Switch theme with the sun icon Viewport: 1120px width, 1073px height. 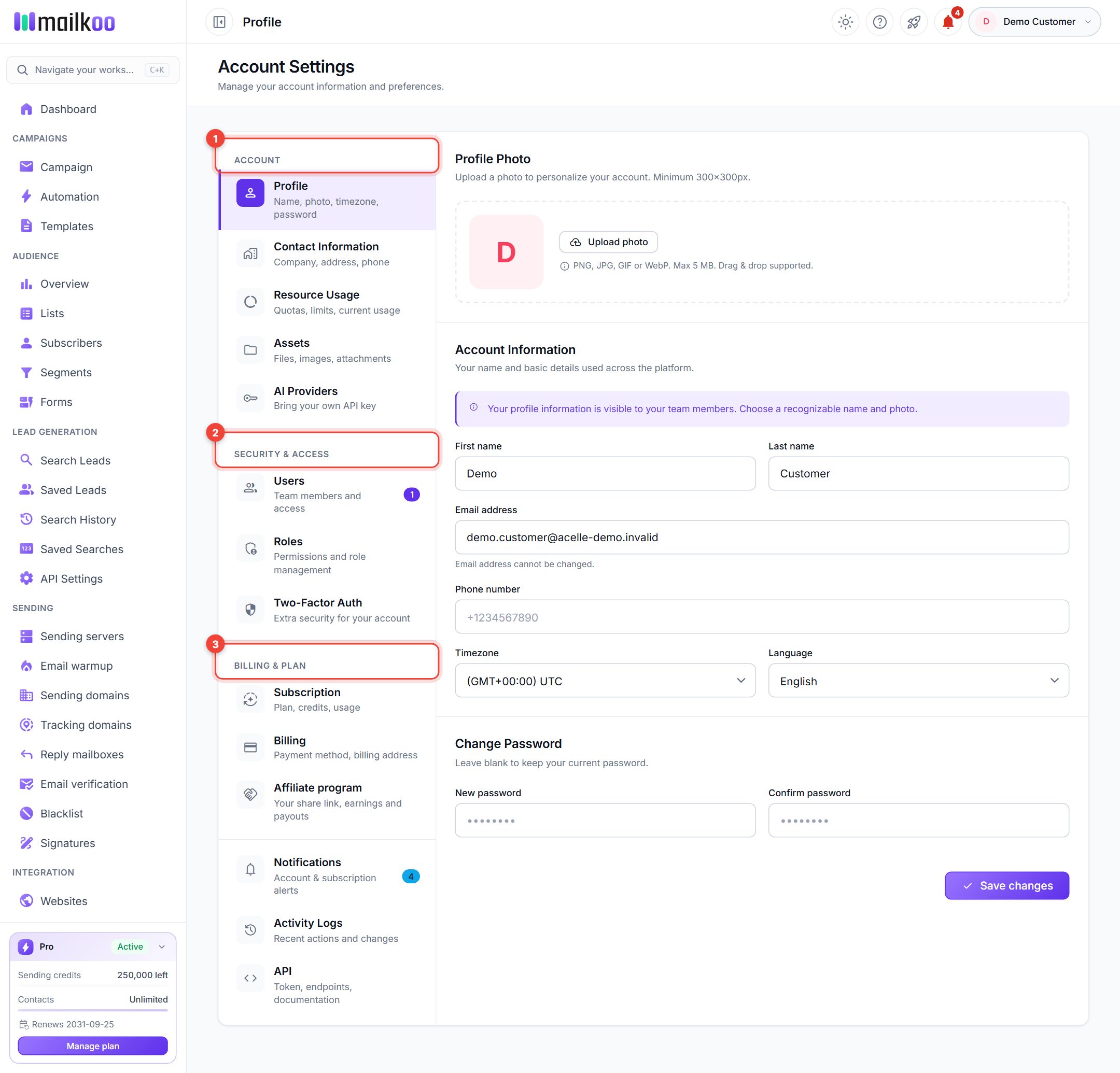(x=845, y=22)
